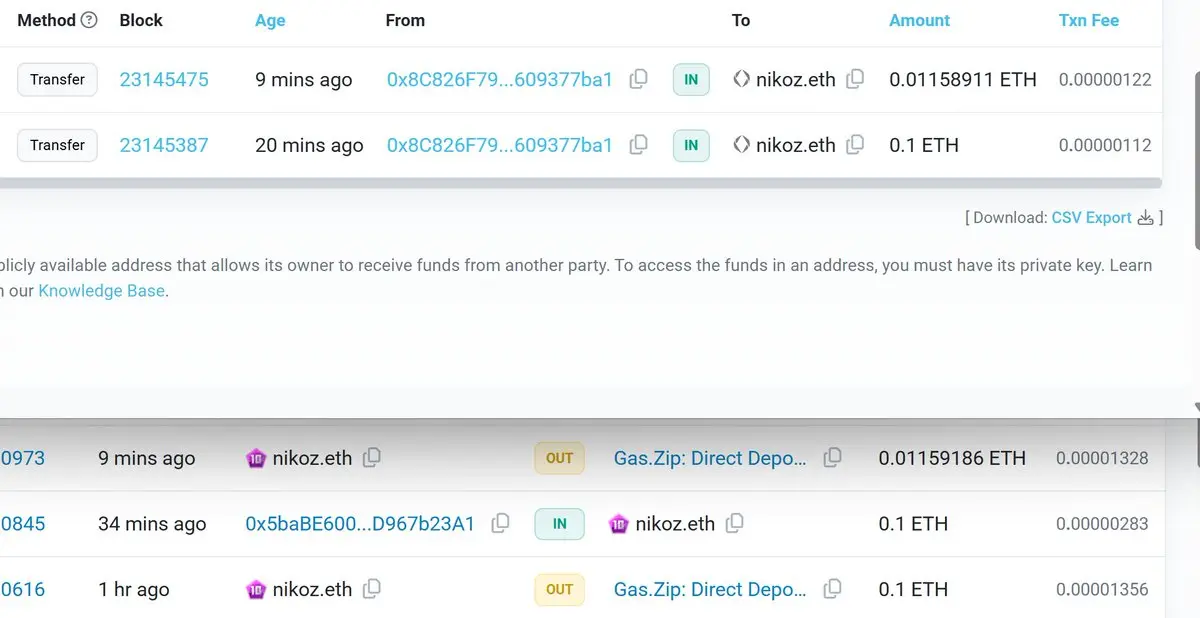Open block 23145387 link

(x=164, y=145)
